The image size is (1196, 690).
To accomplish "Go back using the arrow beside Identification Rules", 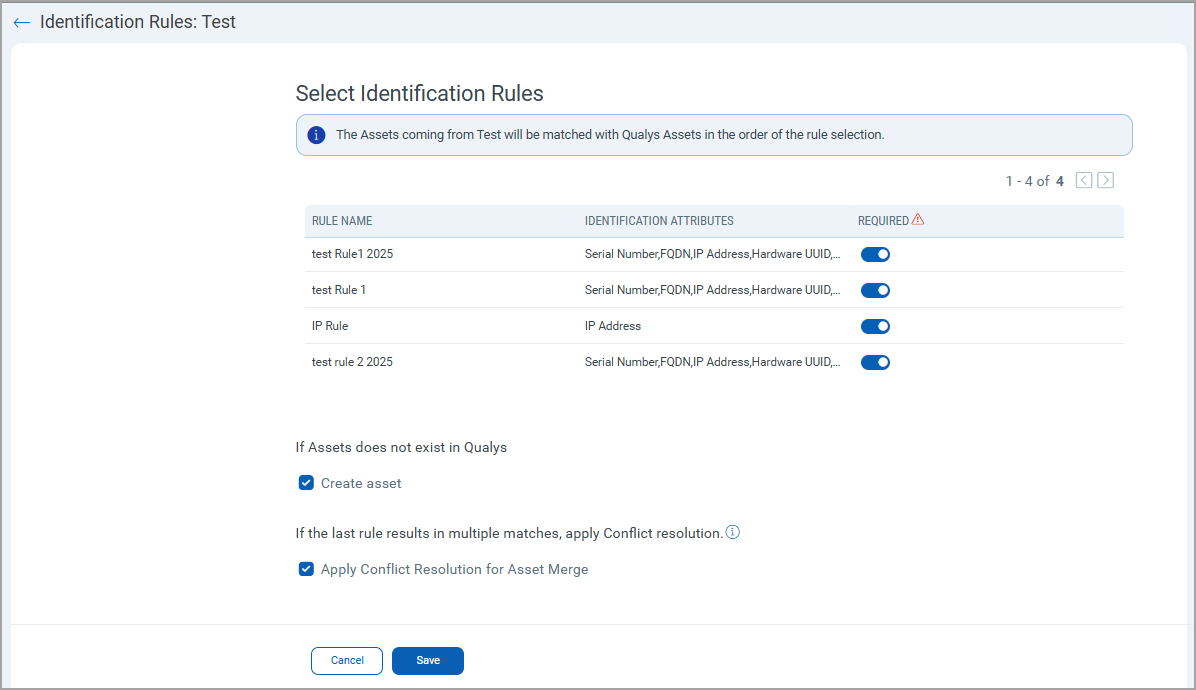I will point(21,23).
